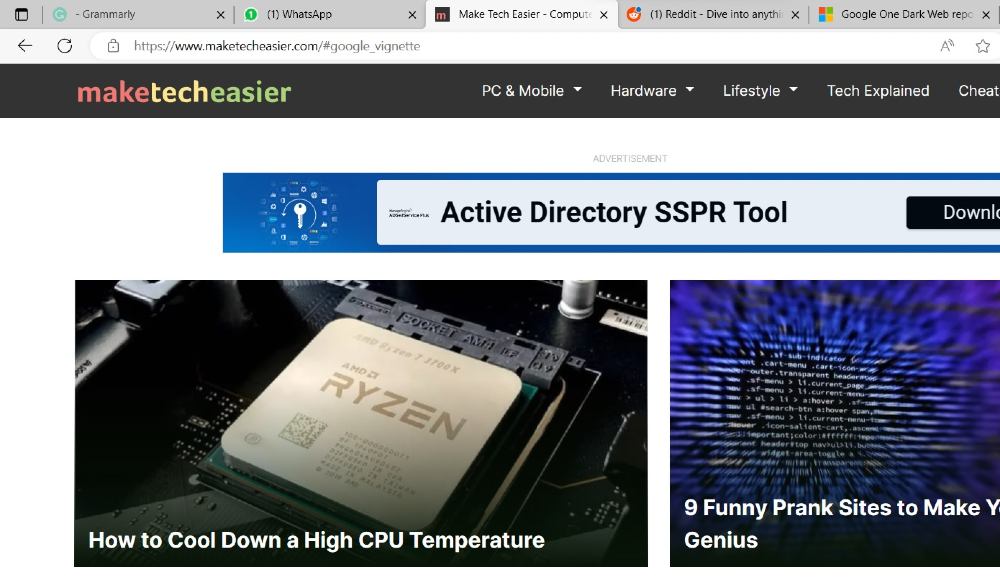Click the key icon in advertisement banner
The width and height of the screenshot is (1000, 579).
299,213
